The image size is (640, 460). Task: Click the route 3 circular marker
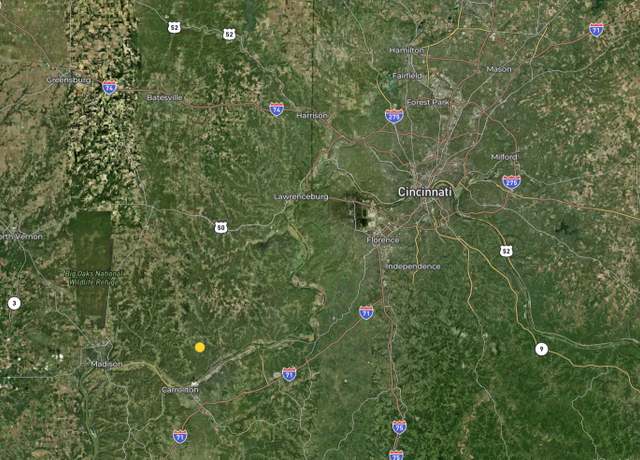pyautogui.click(x=14, y=303)
